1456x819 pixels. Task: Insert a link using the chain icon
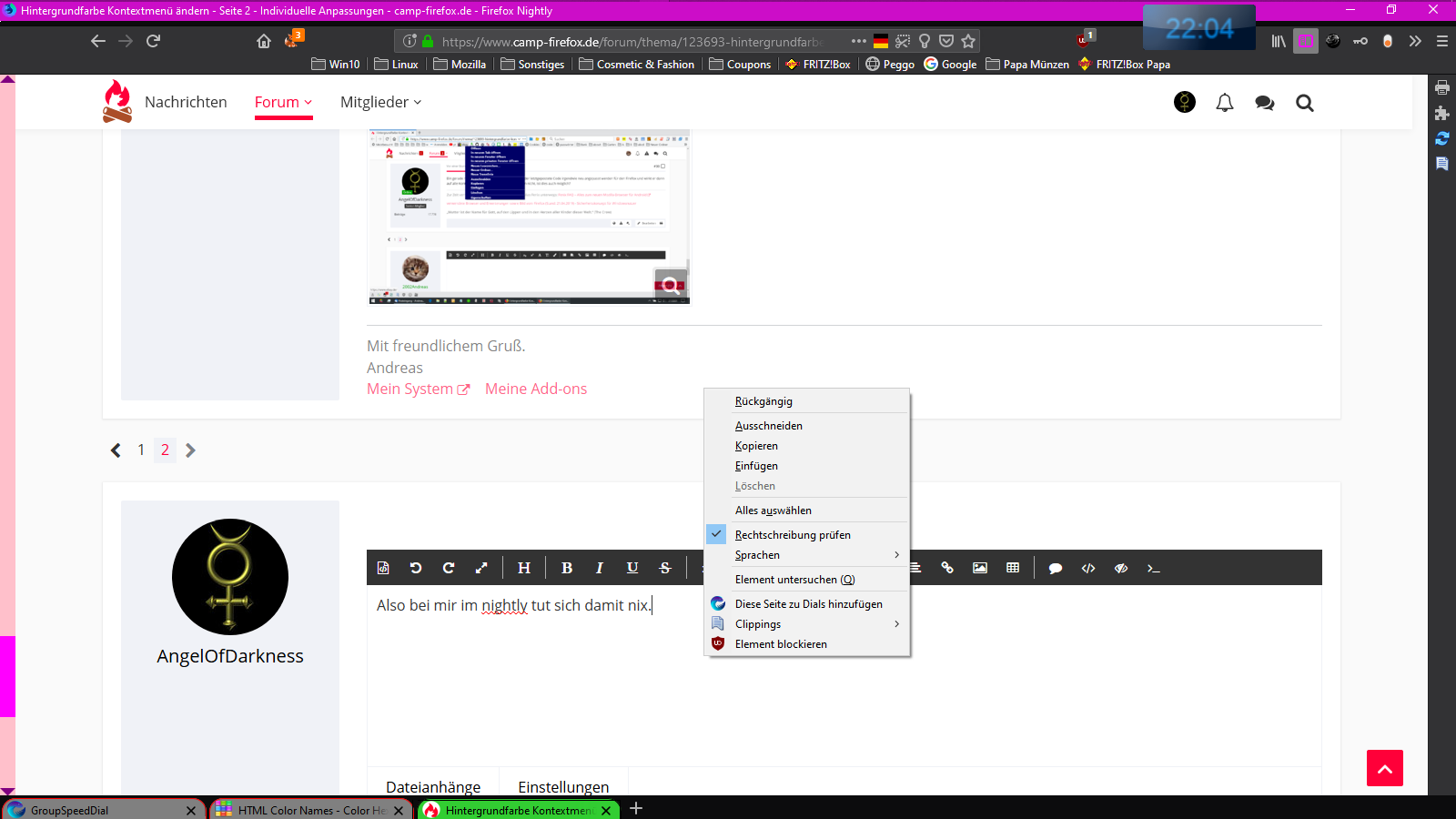pyautogui.click(x=947, y=568)
